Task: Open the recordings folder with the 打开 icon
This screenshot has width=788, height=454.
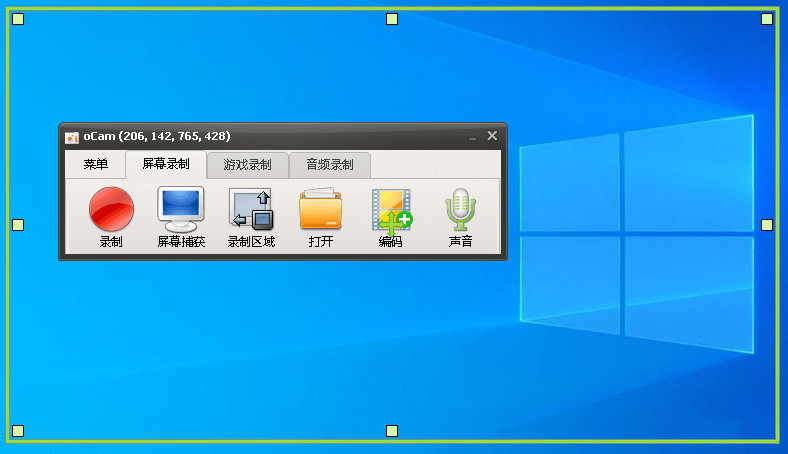Action: click(321, 217)
